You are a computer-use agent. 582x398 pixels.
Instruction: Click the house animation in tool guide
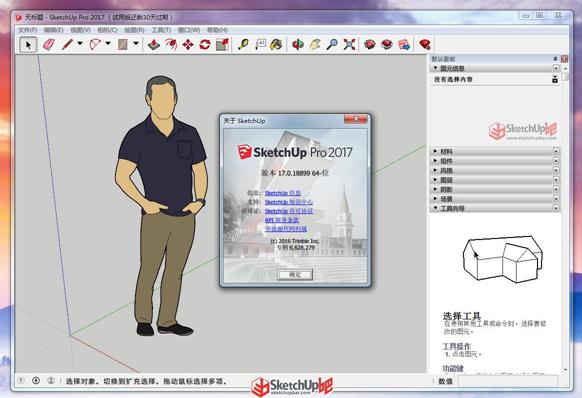point(502,259)
